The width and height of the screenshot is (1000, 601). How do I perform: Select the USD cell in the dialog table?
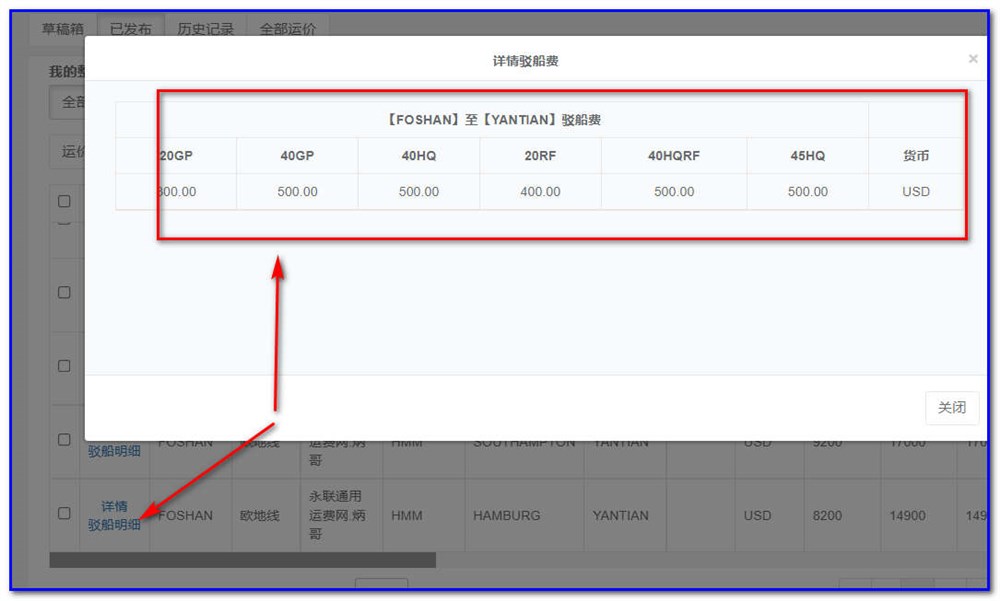point(915,191)
